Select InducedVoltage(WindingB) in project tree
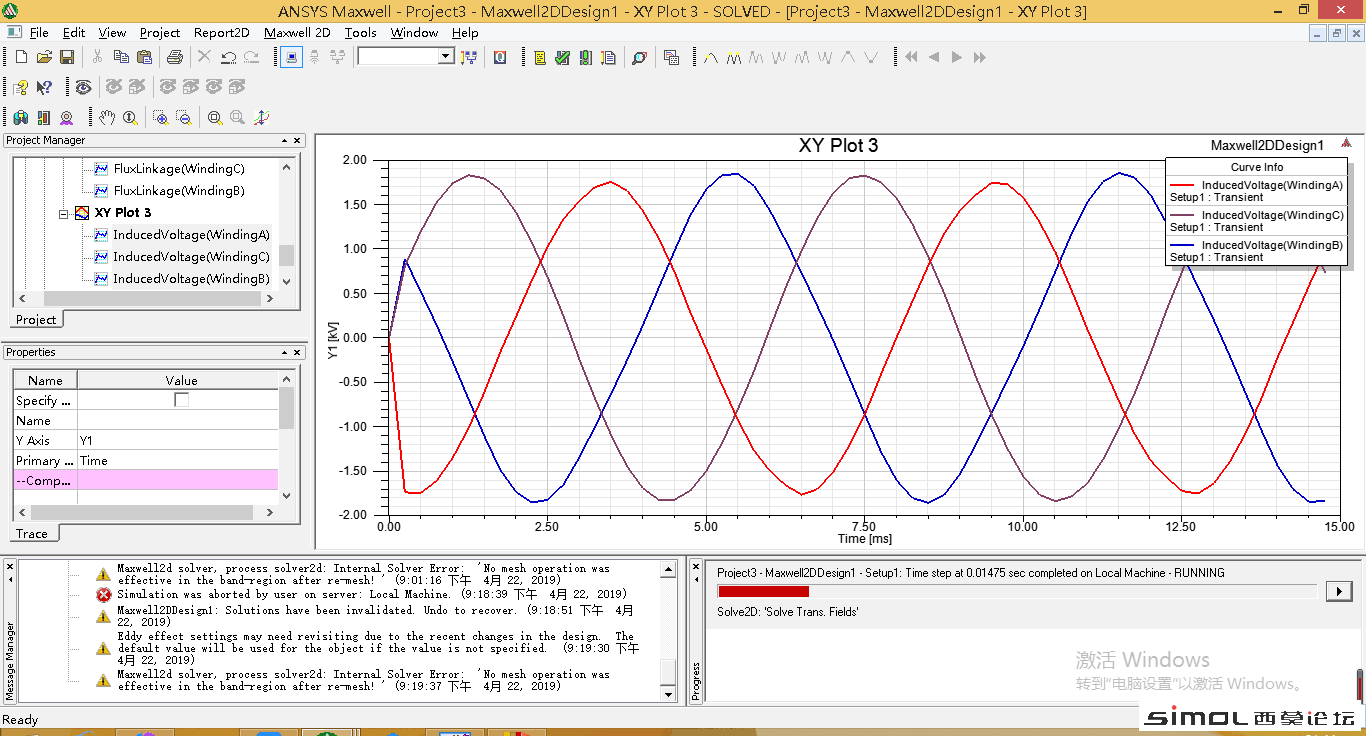 pos(191,279)
